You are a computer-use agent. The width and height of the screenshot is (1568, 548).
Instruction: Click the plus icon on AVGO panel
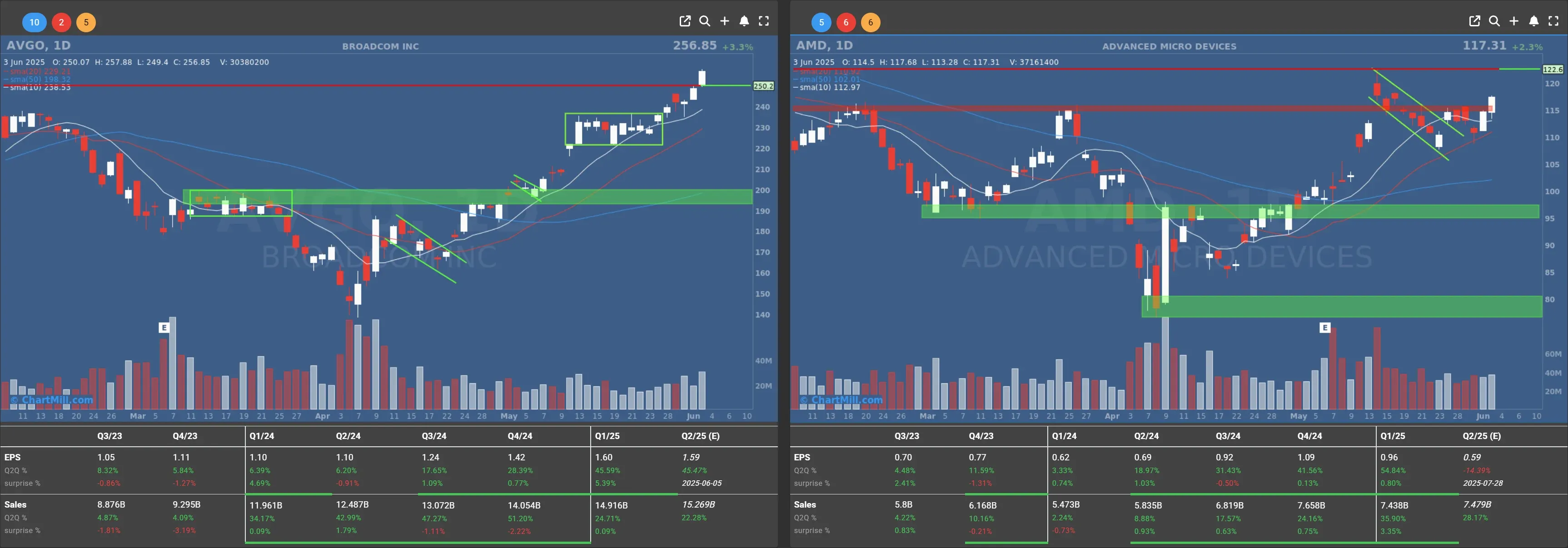tap(724, 21)
